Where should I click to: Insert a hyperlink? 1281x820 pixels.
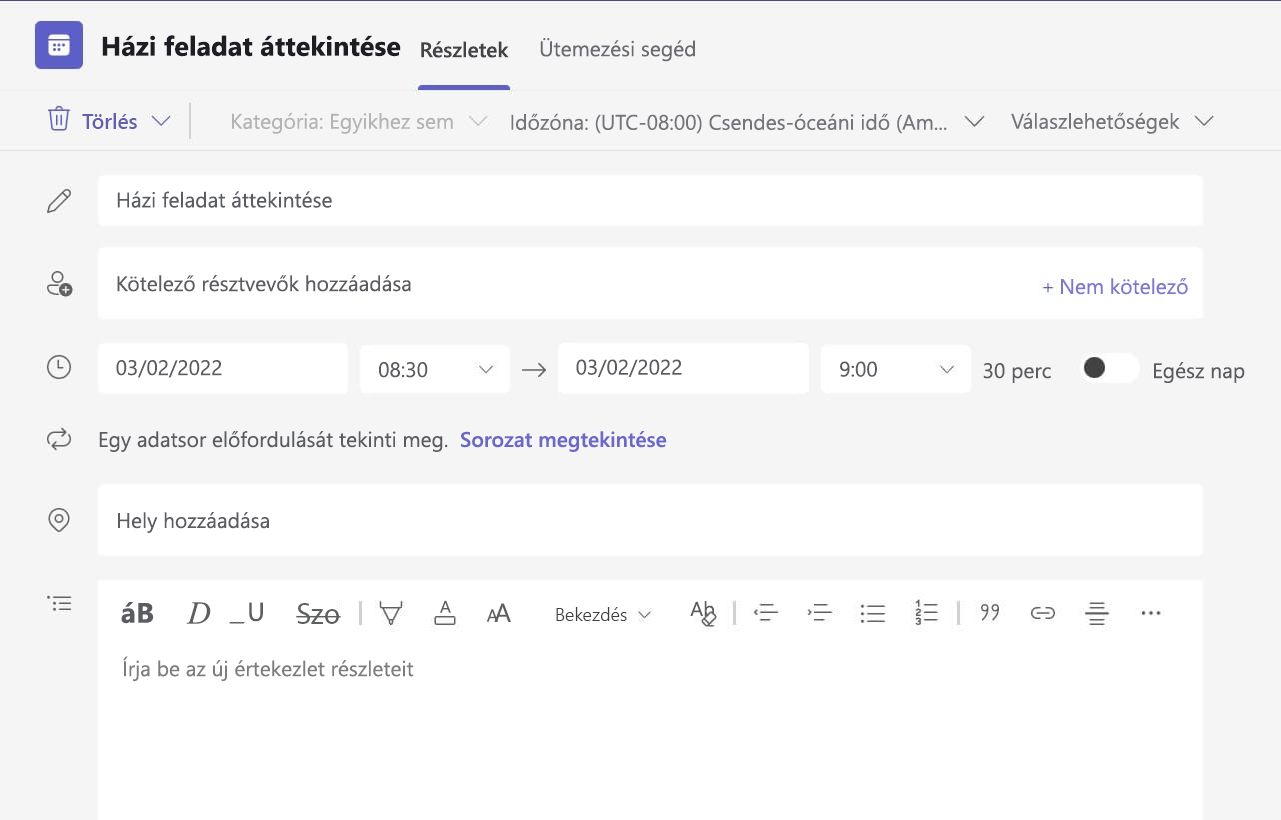pos(1043,613)
